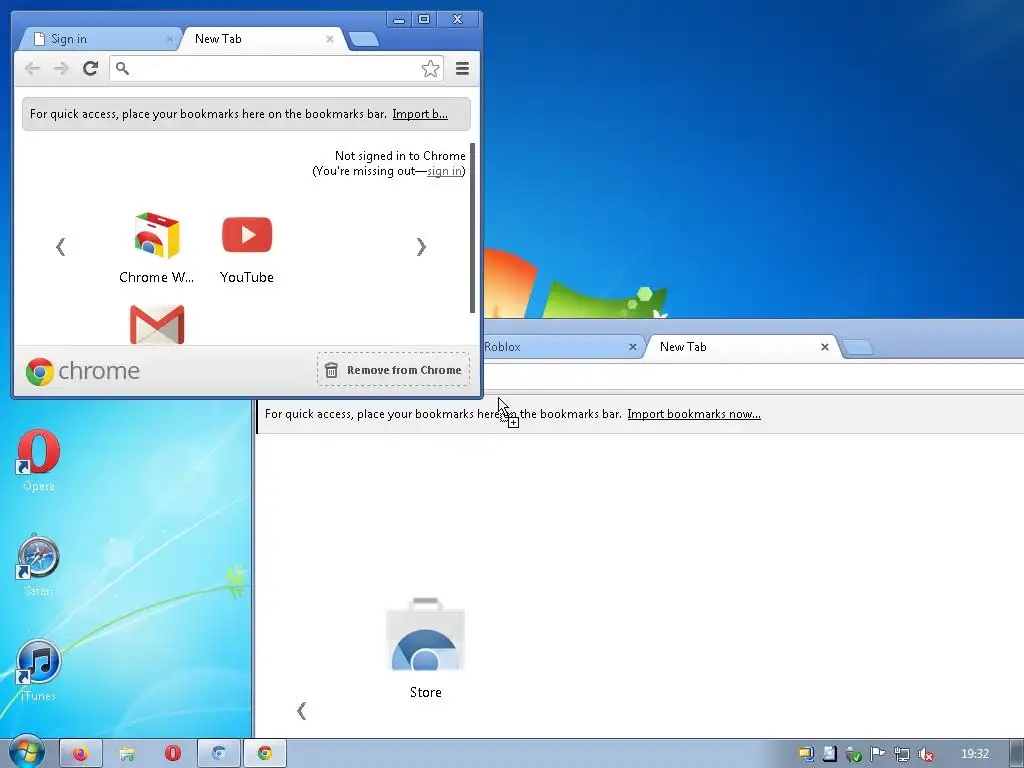Click Show desktop button at taskbar end
This screenshot has height=768, width=1024.
(1016, 753)
